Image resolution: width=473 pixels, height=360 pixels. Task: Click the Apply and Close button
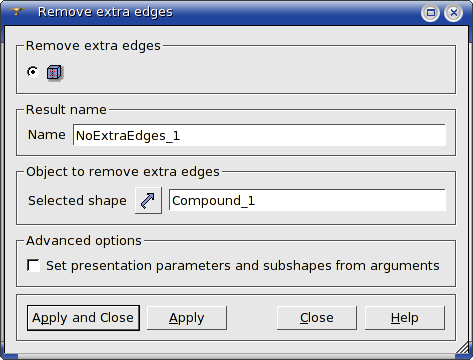point(83,318)
